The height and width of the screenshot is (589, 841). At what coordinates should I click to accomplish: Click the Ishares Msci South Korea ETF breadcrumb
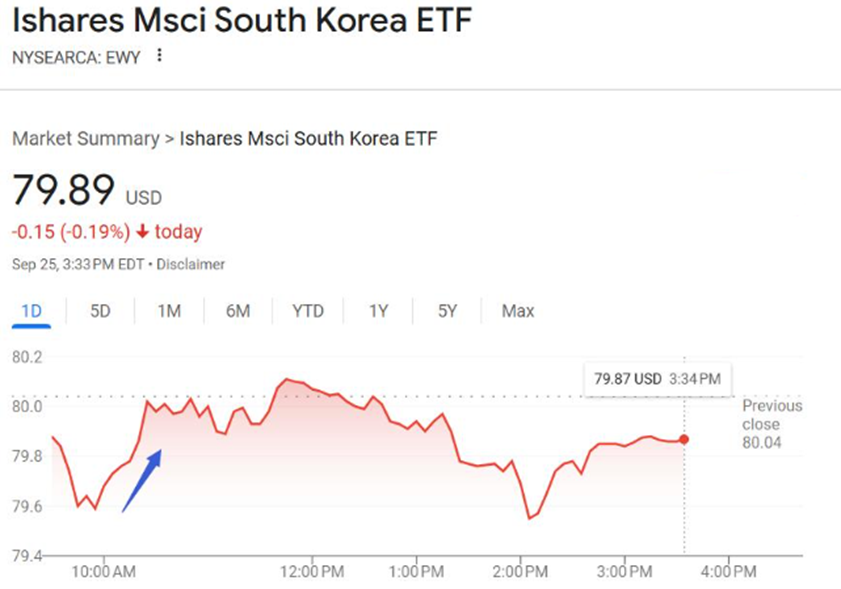click(308, 139)
